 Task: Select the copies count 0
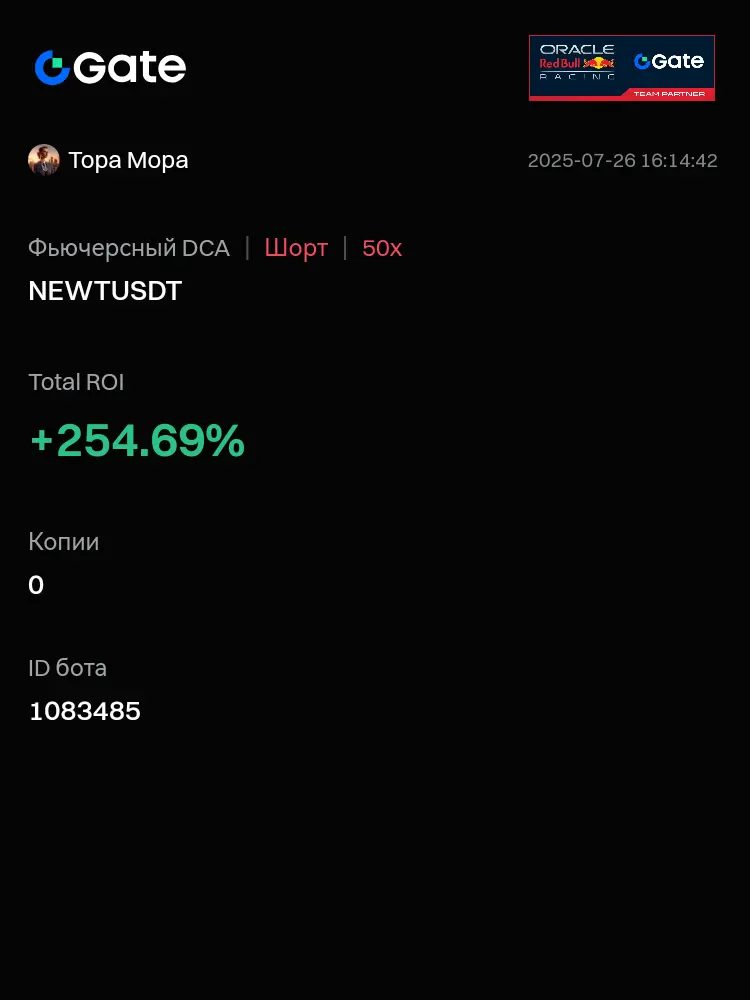[36, 585]
